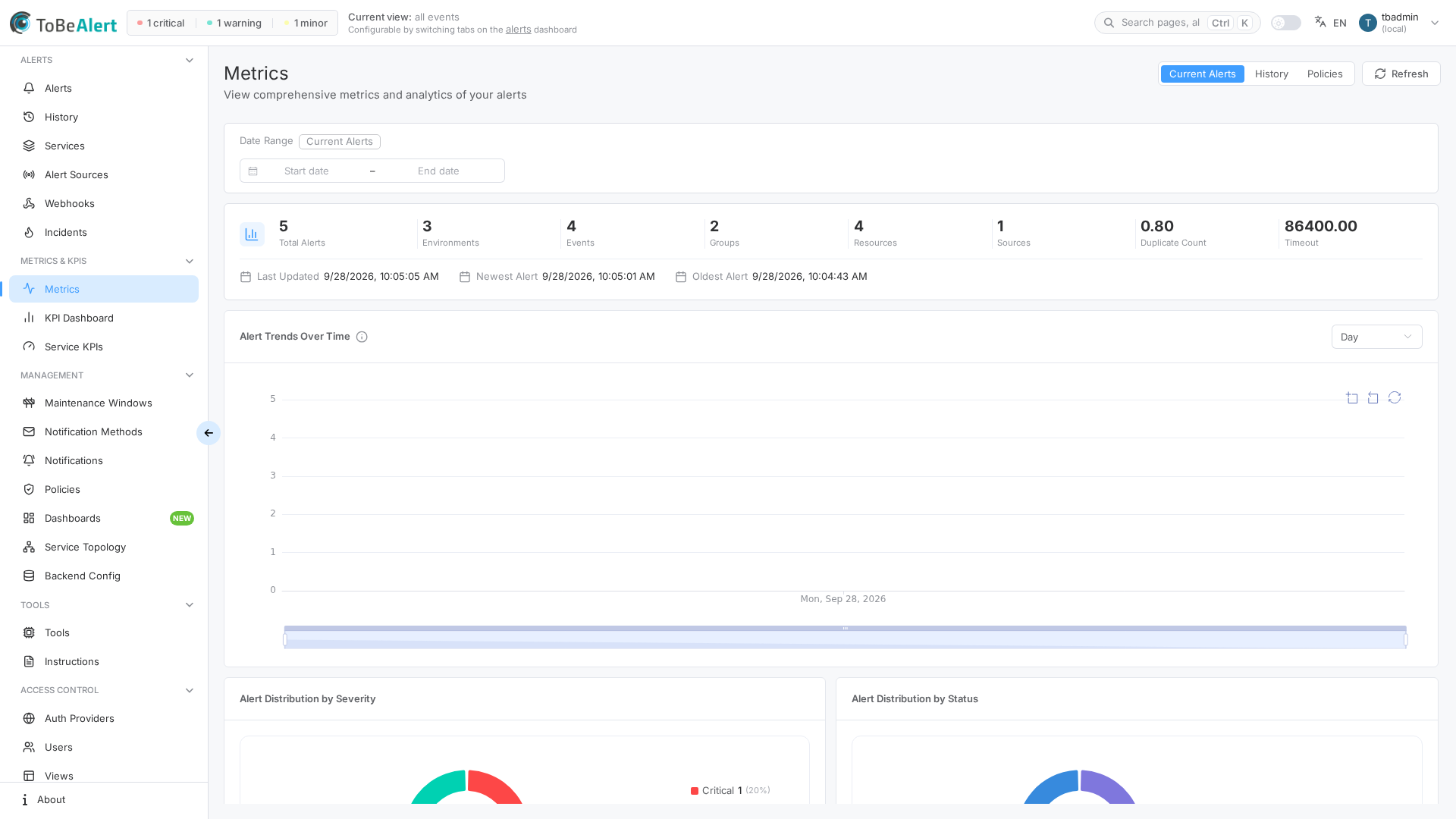Collapse the ACCESS CONTROL section
1456x819 pixels.
tap(190, 690)
